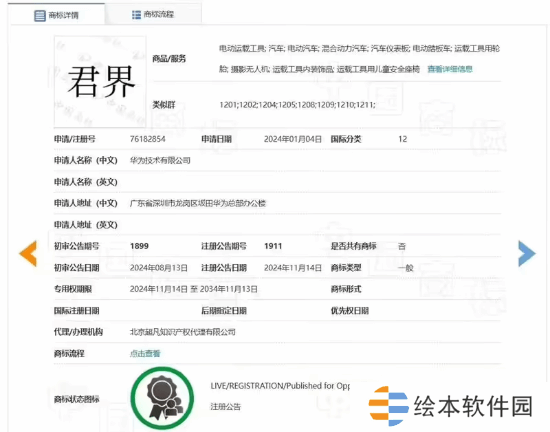Switch to the 商标流程 tab
550x432 pixels.
tap(153, 14)
